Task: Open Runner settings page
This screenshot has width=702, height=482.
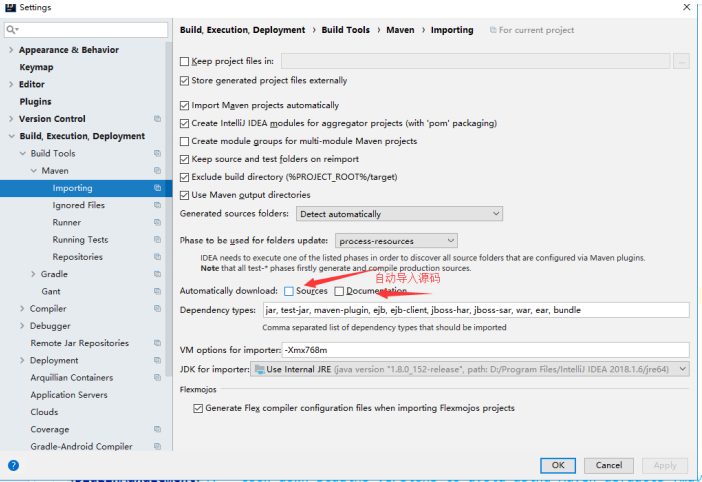Action: click(x=67, y=222)
